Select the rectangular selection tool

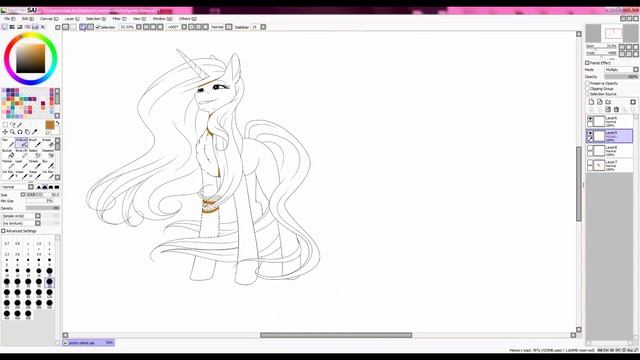[x=5, y=125]
